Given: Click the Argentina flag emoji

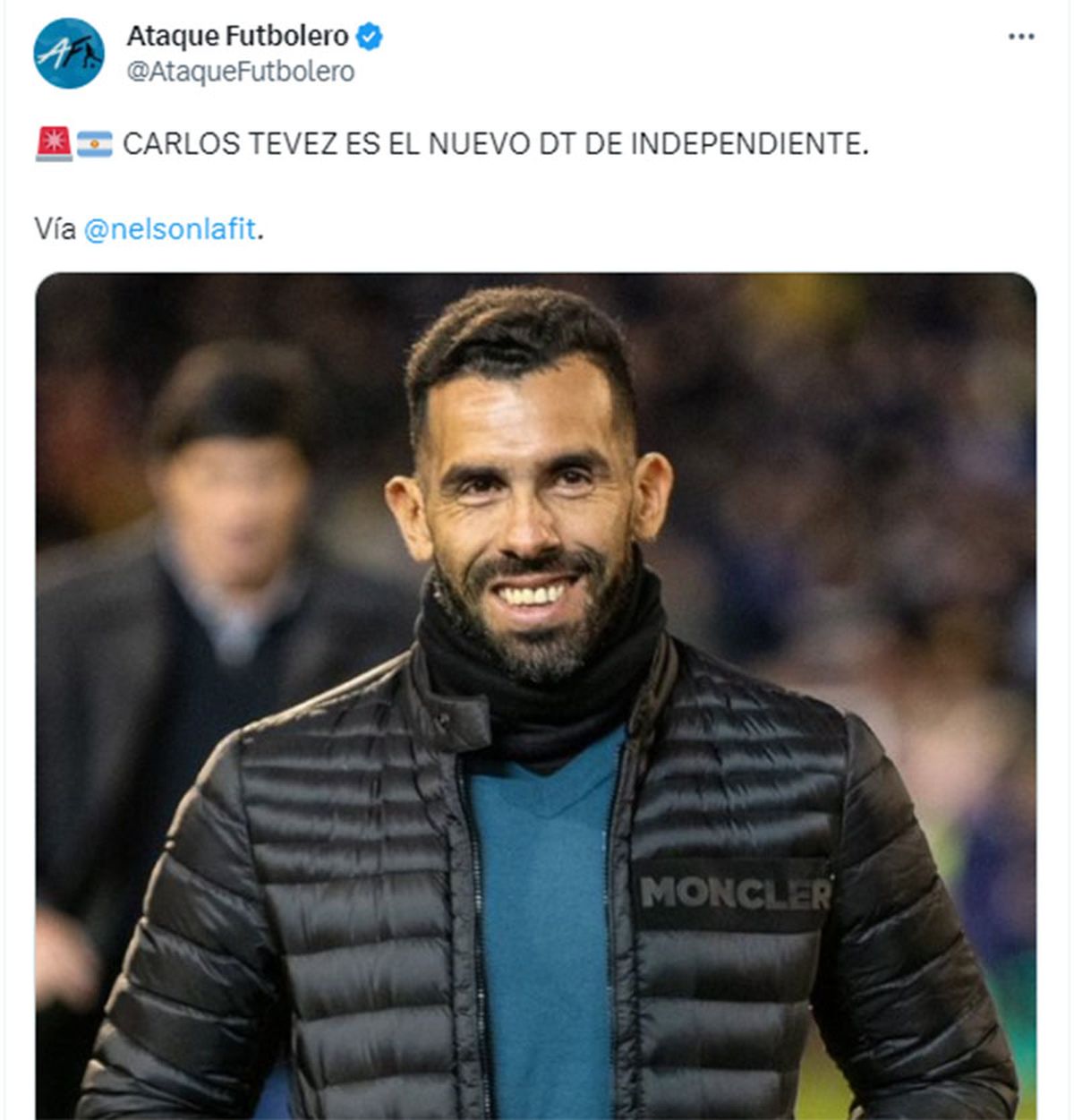Looking at the screenshot, I should [95, 144].
